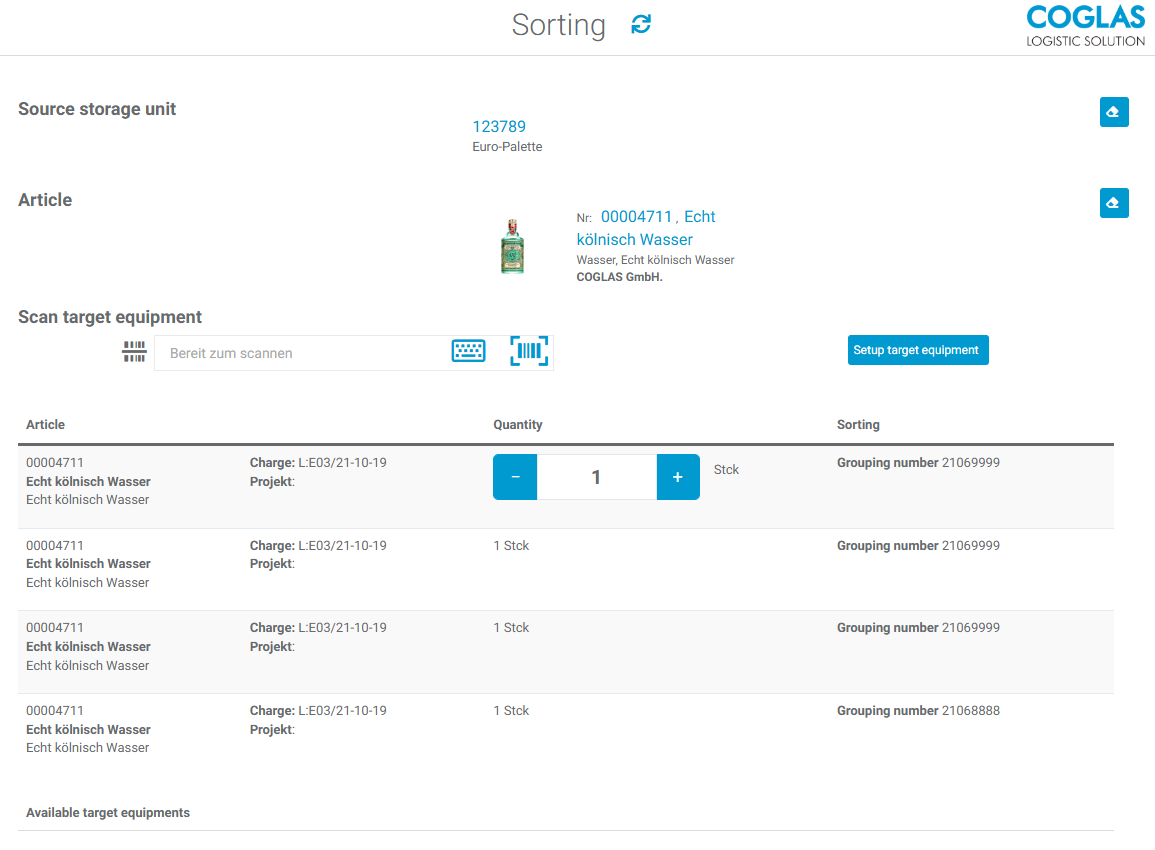Click the quantity value field showing 1
Image resolution: width=1155 pixels, height=850 pixels.
point(597,477)
